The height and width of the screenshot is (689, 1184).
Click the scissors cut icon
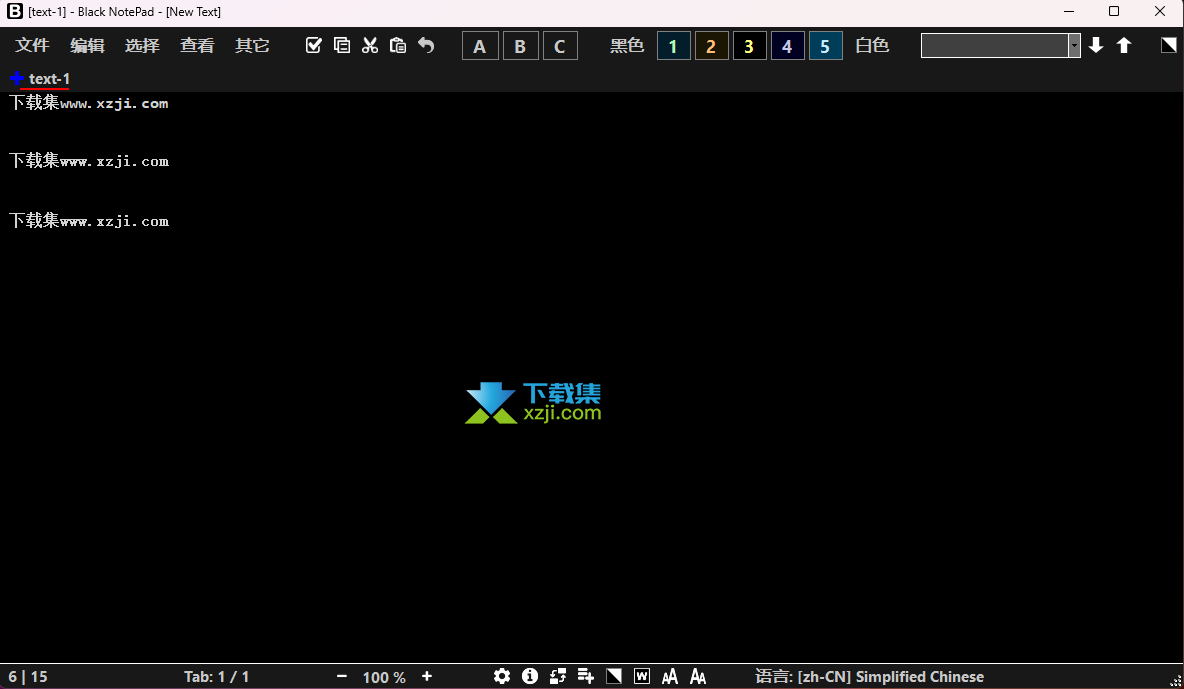tap(370, 45)
